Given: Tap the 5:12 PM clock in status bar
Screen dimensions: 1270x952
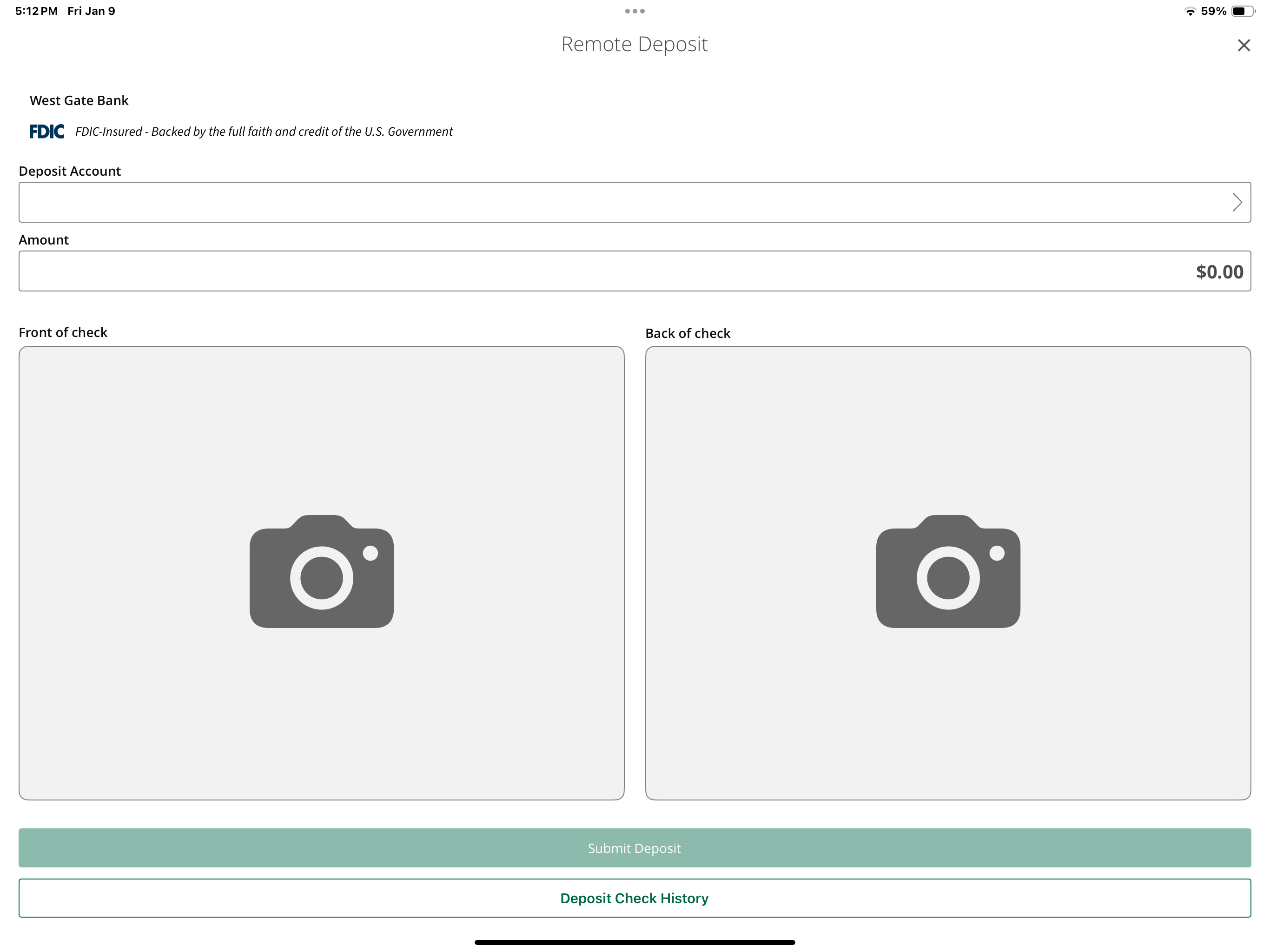Looking at the screenshot, I should [37, 11].
